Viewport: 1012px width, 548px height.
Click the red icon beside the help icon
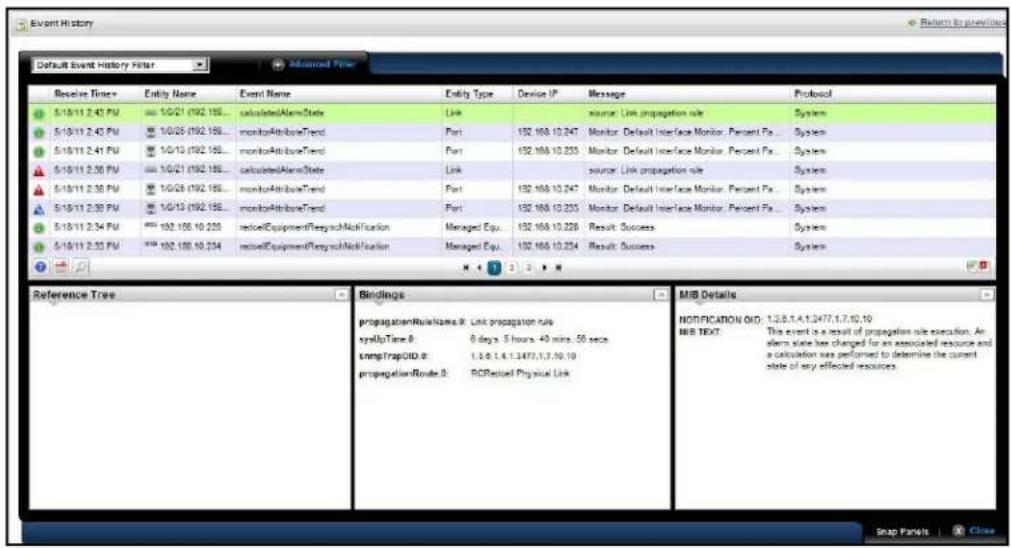[x=61, y=267]
